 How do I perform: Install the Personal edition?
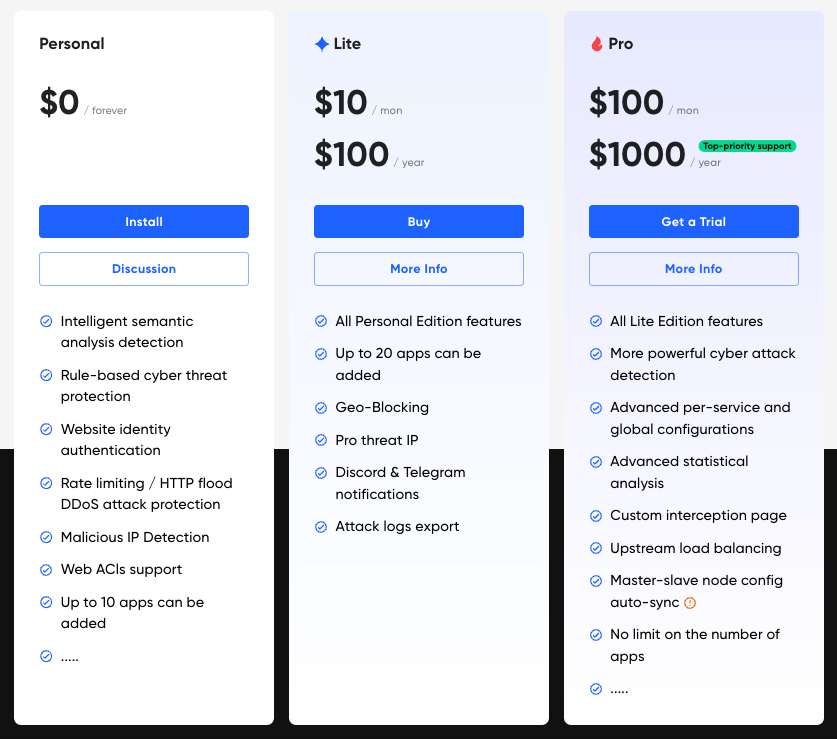[x=144, y=222]
